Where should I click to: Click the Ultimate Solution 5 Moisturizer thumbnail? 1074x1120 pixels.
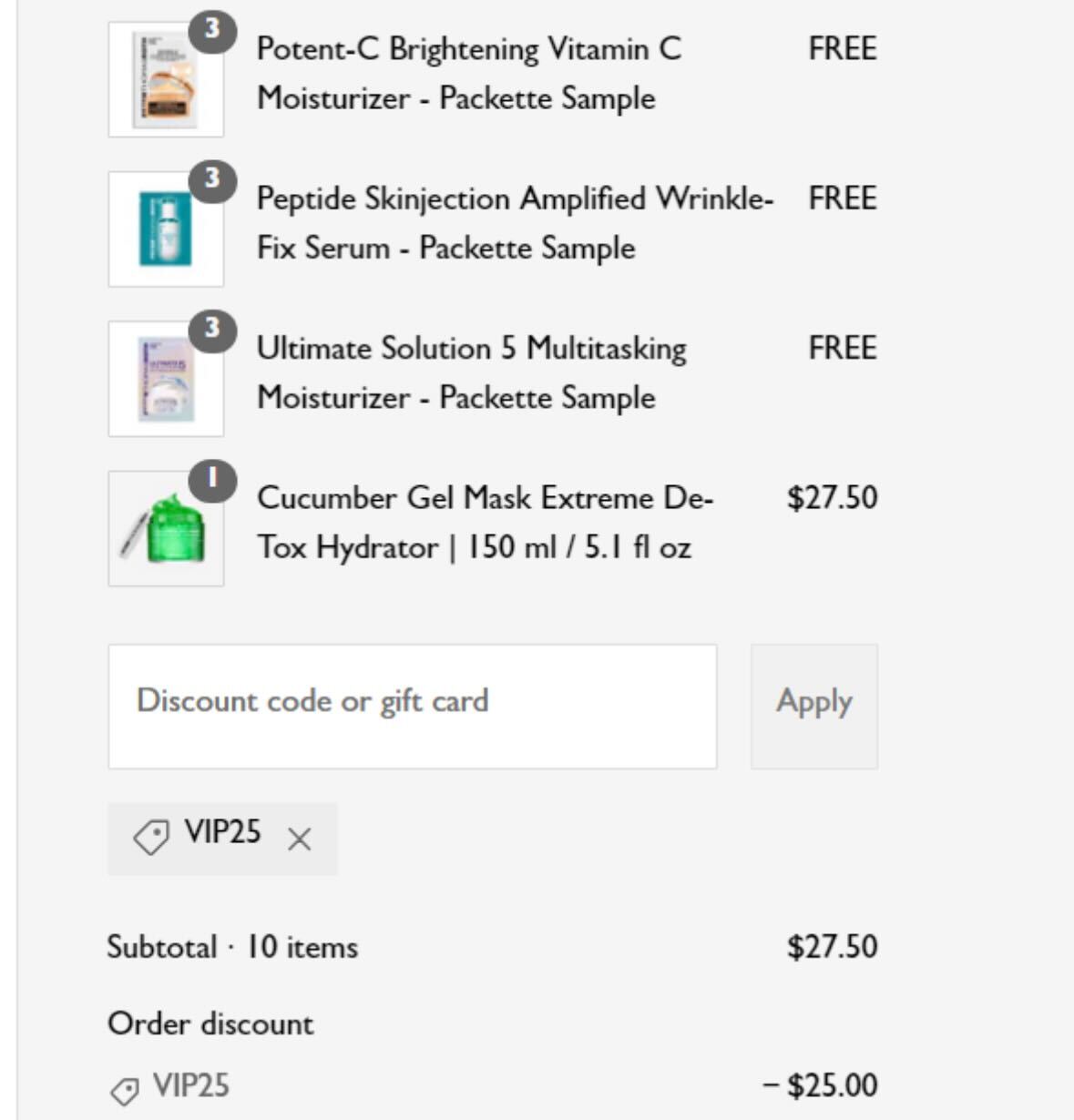pyautogui.click(x=165, y=380)
